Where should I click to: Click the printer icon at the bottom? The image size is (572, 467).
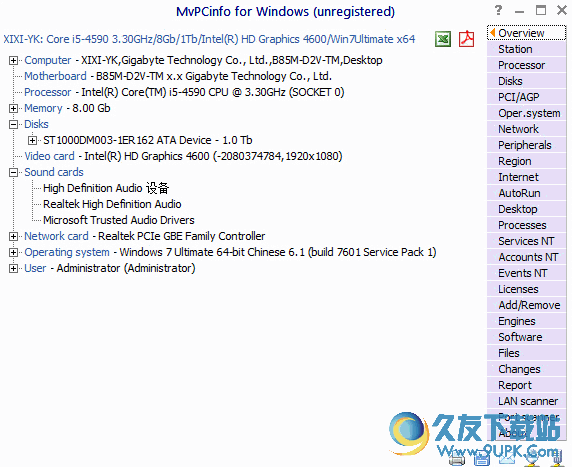tap(457, 460)
